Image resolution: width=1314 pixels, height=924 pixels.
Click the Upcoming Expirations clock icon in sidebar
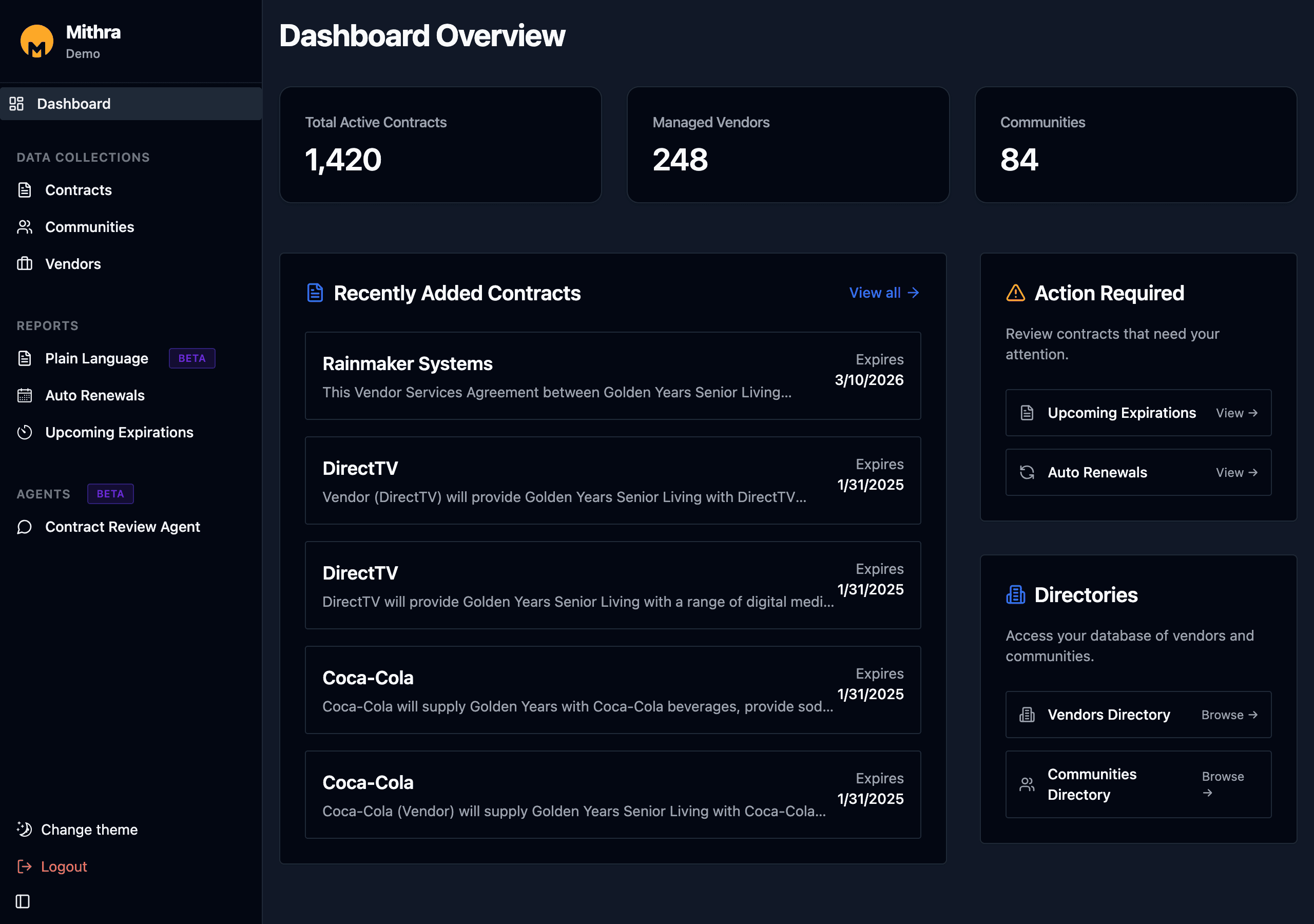25,432
